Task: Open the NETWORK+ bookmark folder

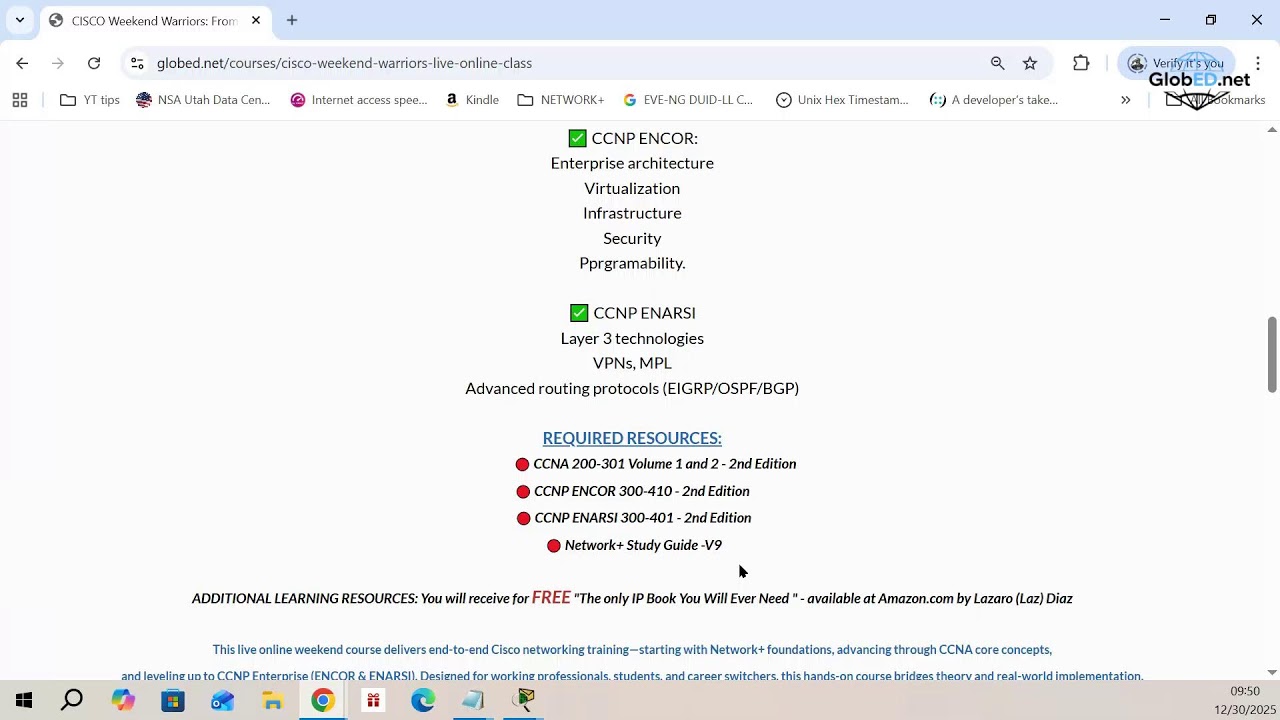Action: point(561,100)
